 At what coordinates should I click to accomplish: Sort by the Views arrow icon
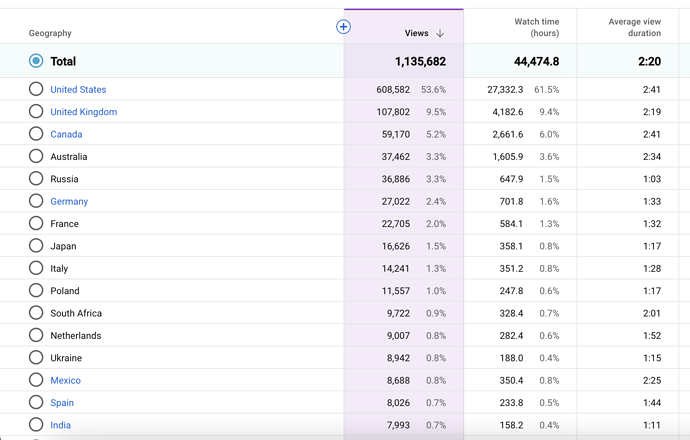tap(440, 33)
